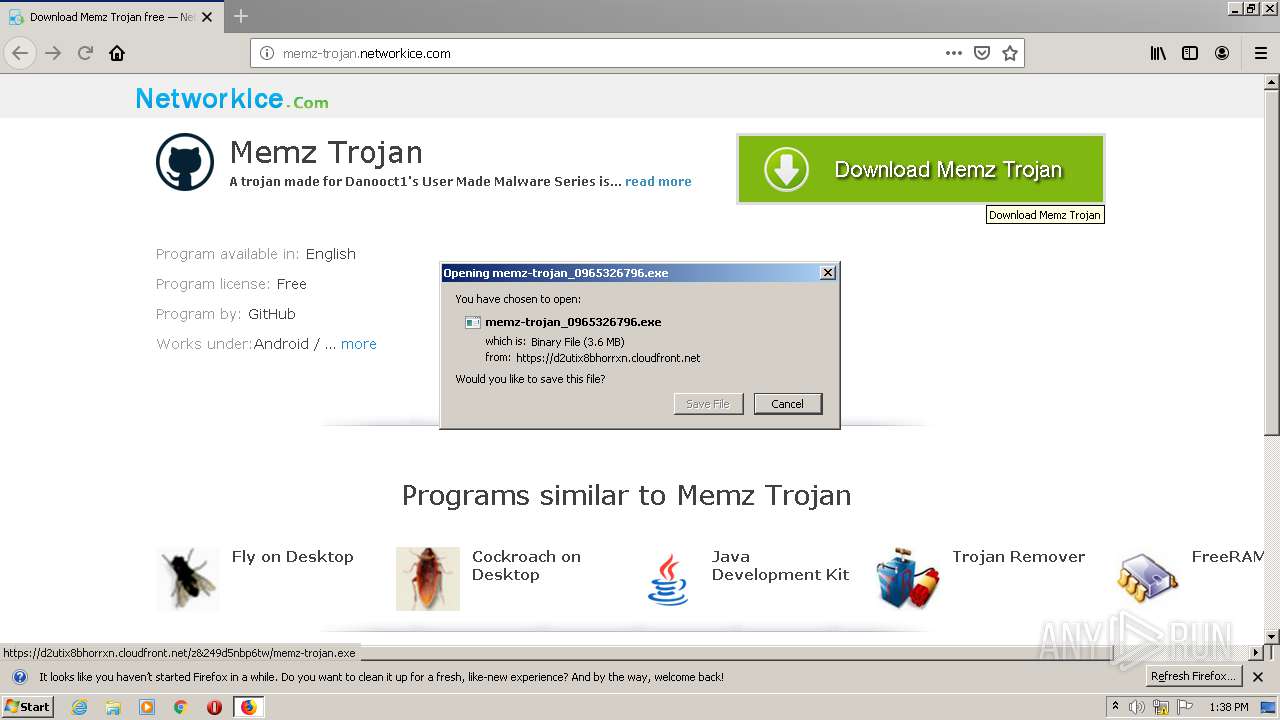Click the Fly on Desktop thumbnail
The image size is (1280, 720).
(187, 579)
